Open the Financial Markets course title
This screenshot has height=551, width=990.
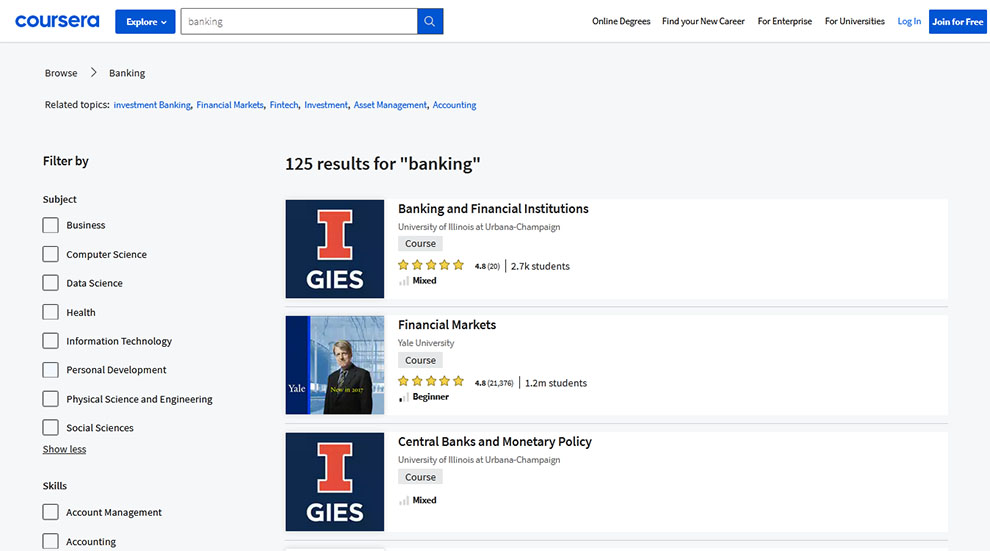pyautogui.click(x=447, y=325)
